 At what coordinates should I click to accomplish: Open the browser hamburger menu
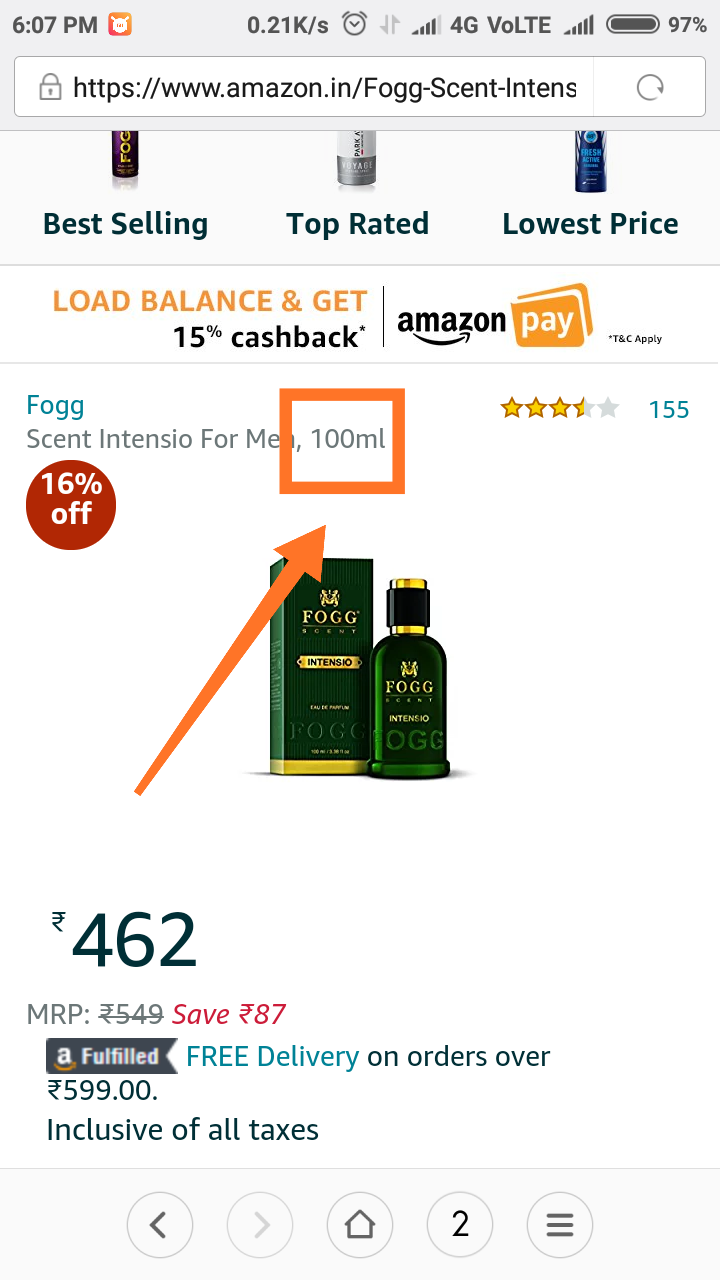tap(560, 1224)
